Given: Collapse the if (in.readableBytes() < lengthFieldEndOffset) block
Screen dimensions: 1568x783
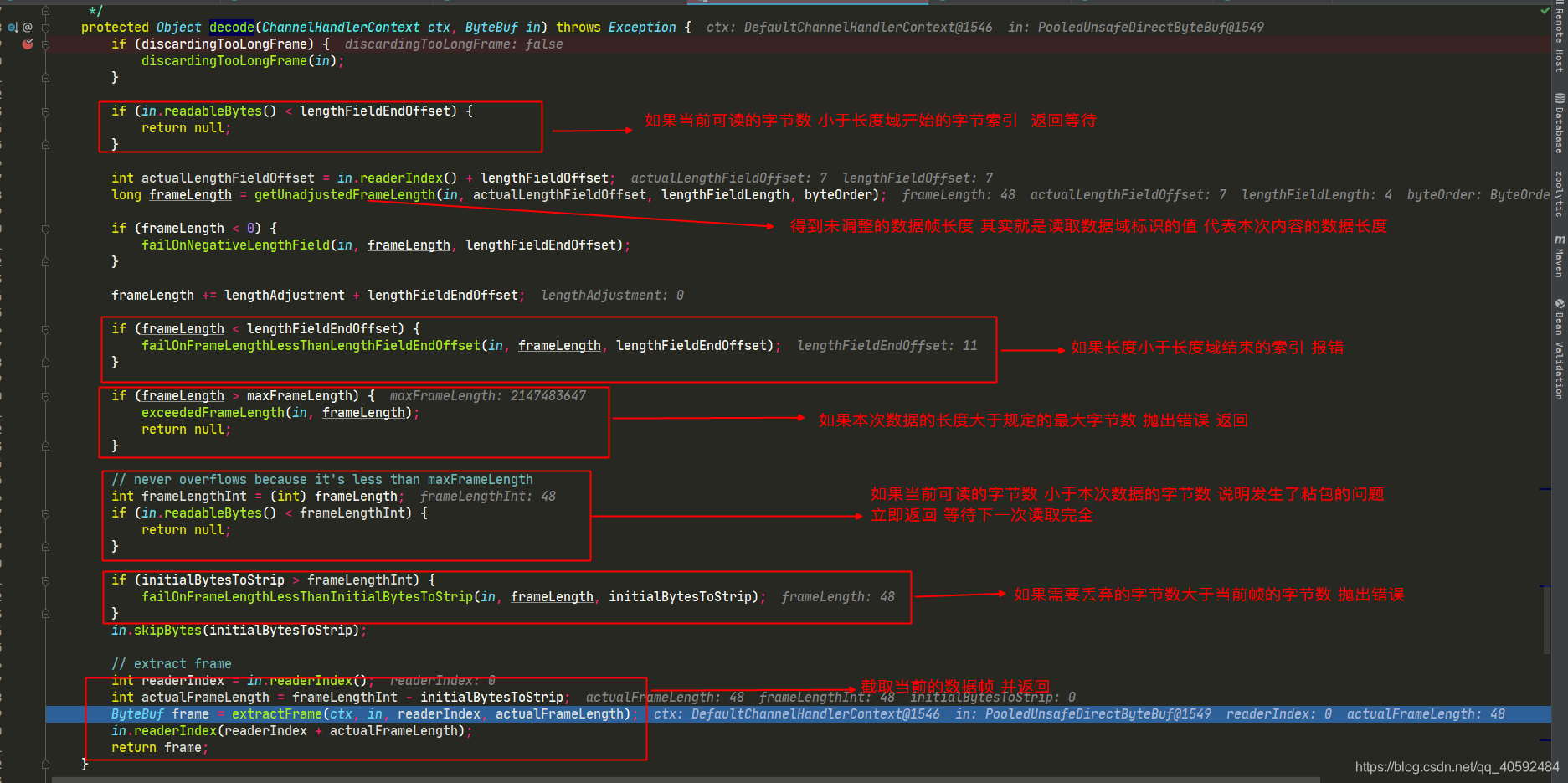Looking at the screenshot, I should tap(45, 111).
